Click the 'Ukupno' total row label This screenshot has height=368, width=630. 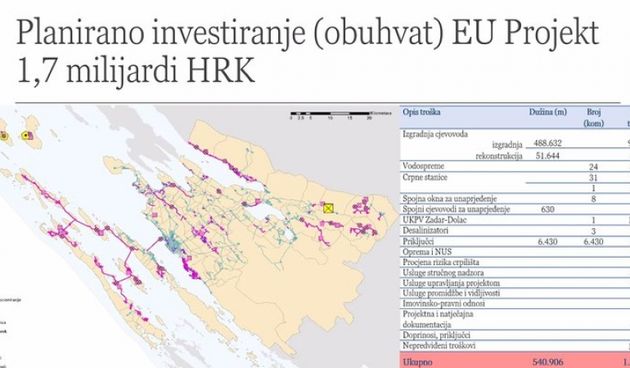tap(417, 362)
